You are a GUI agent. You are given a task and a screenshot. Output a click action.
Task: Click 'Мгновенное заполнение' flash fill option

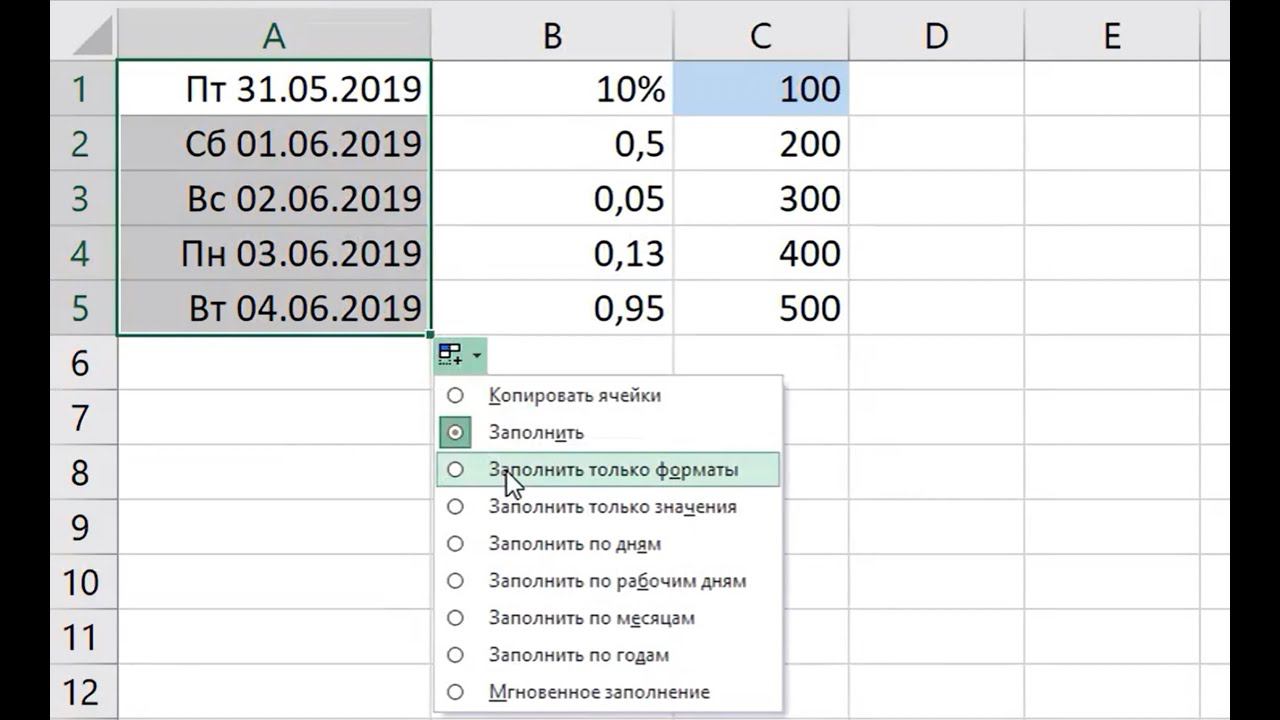click(598, 692)
